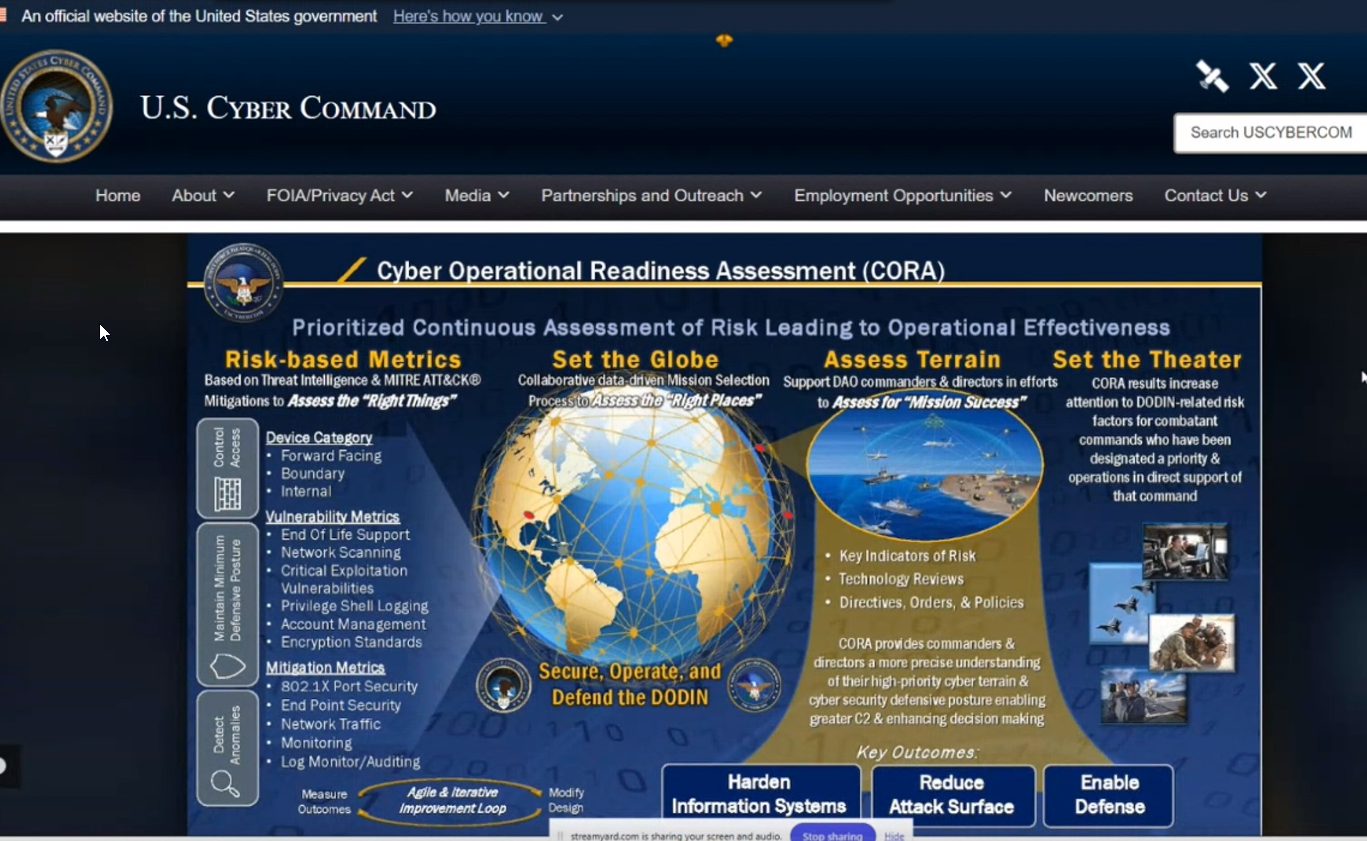Click the small orange emblem at top center
Screen dimensions: 1367x841
click(724, 40)
